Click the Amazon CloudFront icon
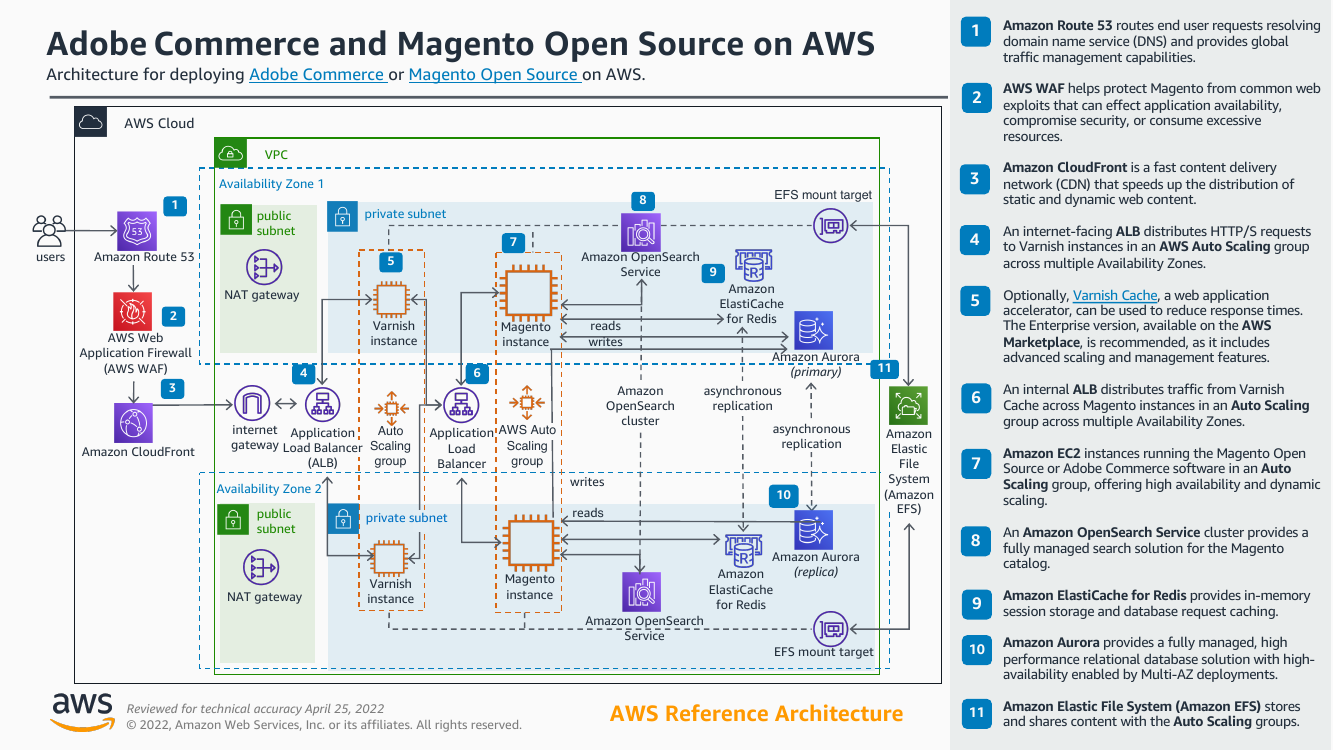This screenshot has height=750, width=1334. pyautogui.click(x=135, y=422)
